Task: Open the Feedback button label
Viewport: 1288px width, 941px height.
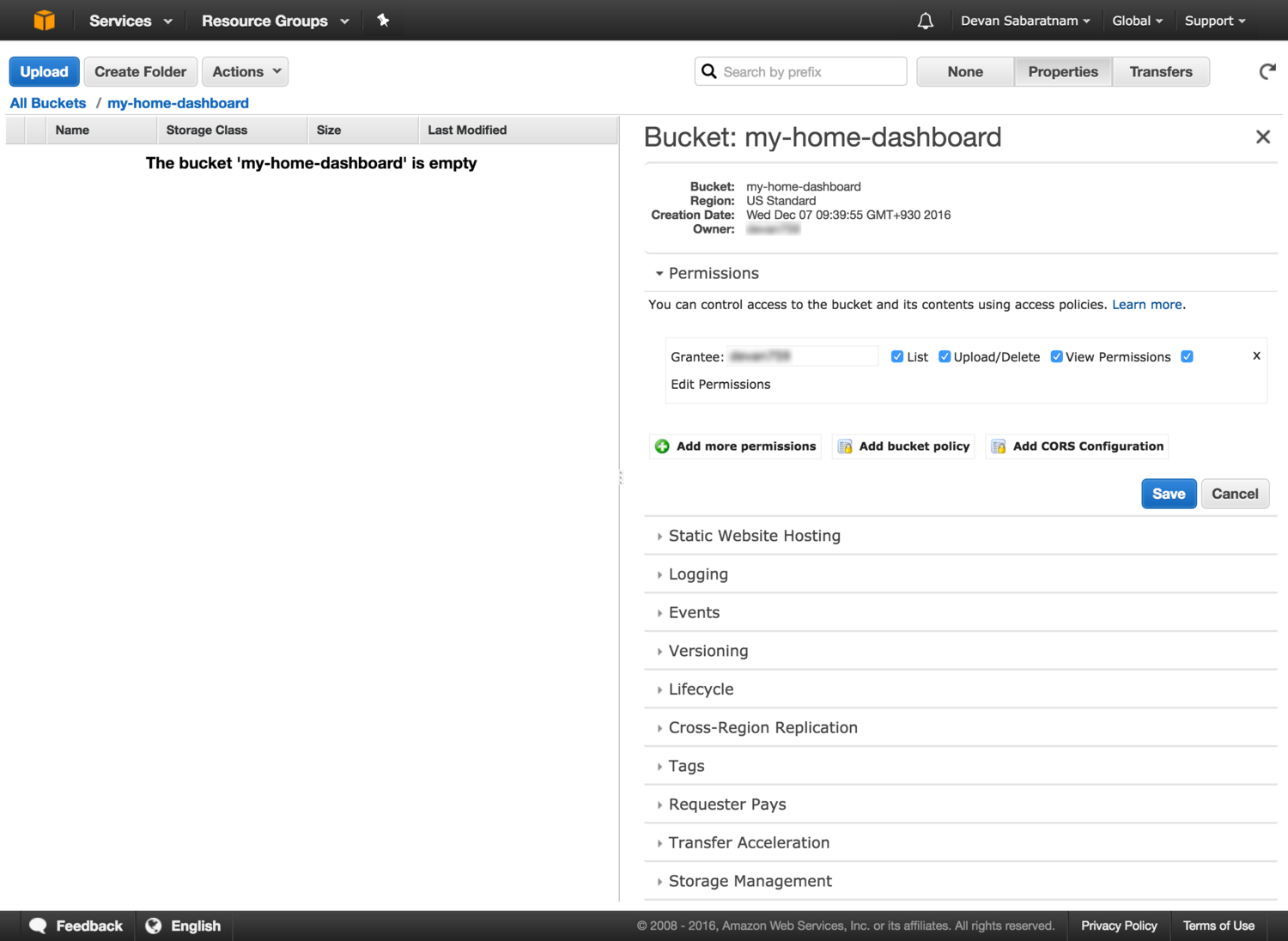Action: 89,926
